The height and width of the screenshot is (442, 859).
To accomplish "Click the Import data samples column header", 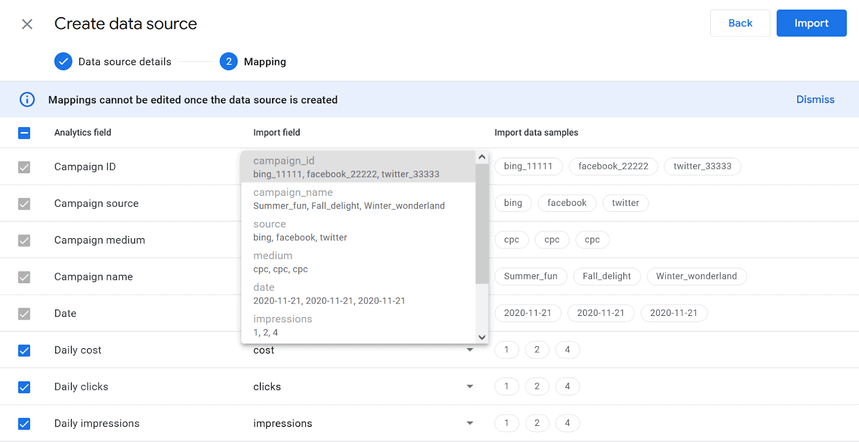I will (x=536, y=133).
